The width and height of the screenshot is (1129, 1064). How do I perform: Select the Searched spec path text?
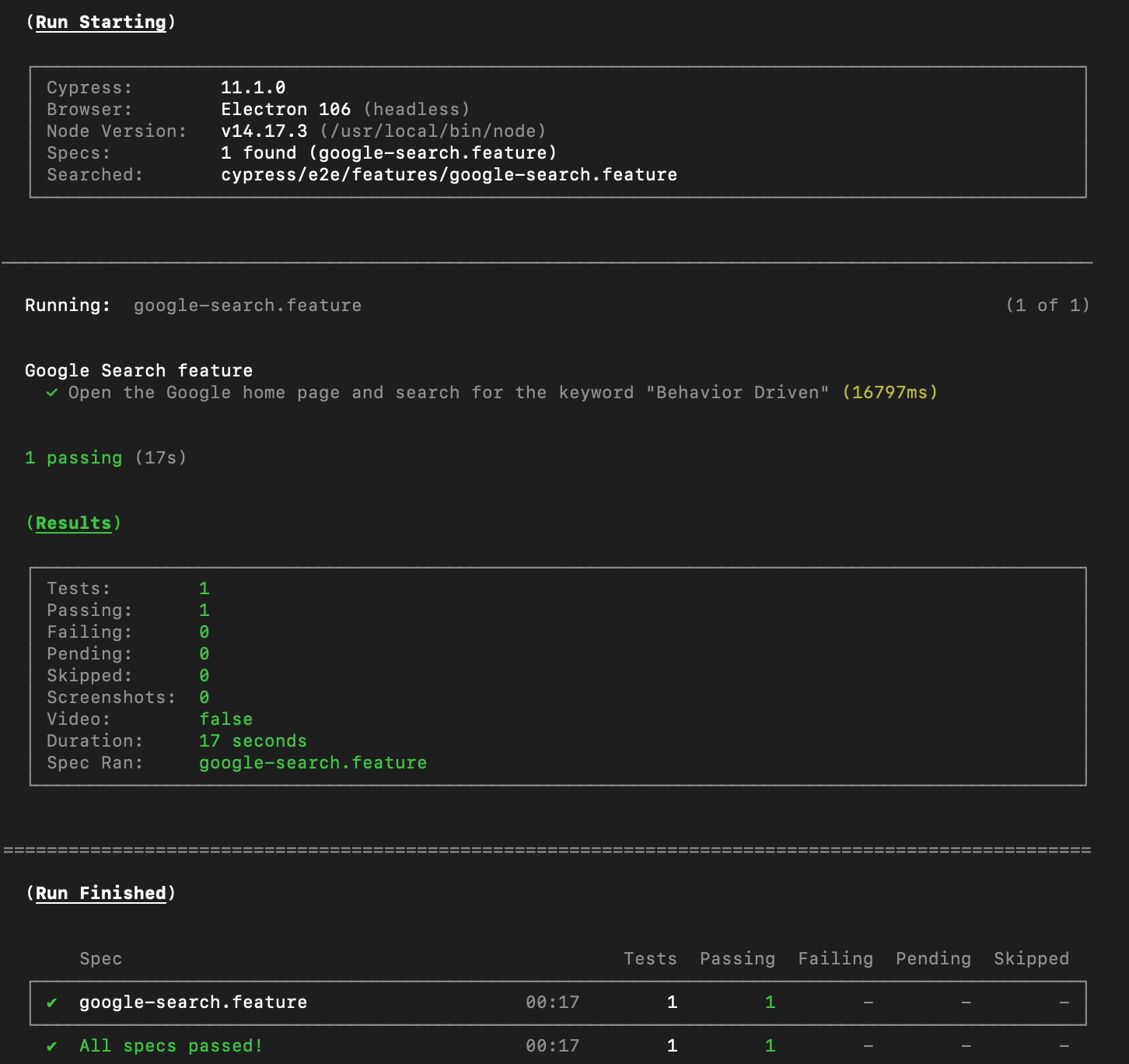pos(449,174)
